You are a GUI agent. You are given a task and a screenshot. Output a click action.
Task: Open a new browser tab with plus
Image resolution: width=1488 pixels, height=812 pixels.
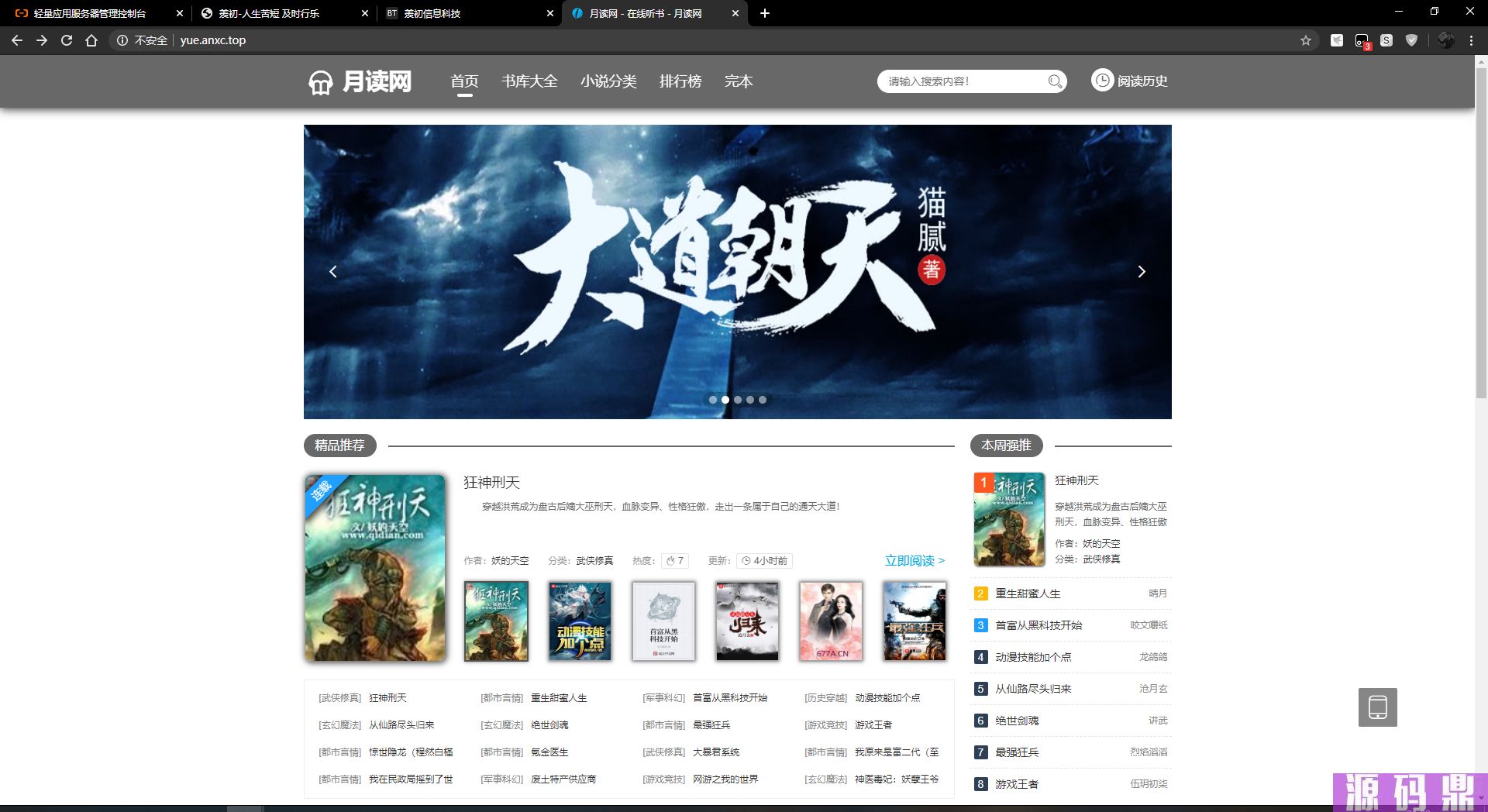coord(765,13)
